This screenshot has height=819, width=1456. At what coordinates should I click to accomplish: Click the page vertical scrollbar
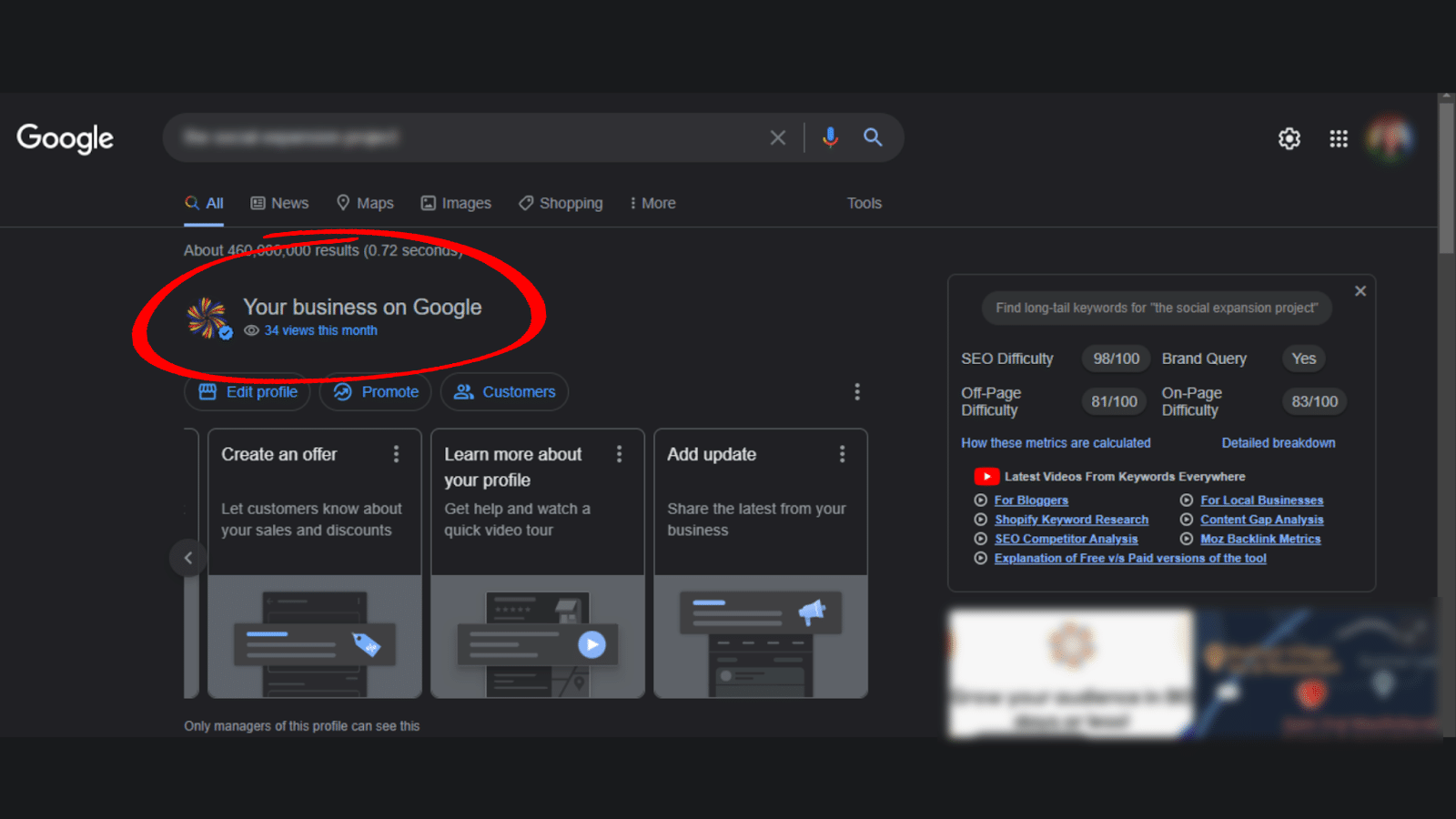1447,177
